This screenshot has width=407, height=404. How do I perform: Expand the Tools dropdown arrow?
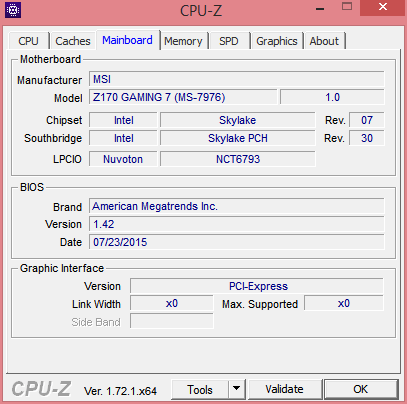(237, 389)
